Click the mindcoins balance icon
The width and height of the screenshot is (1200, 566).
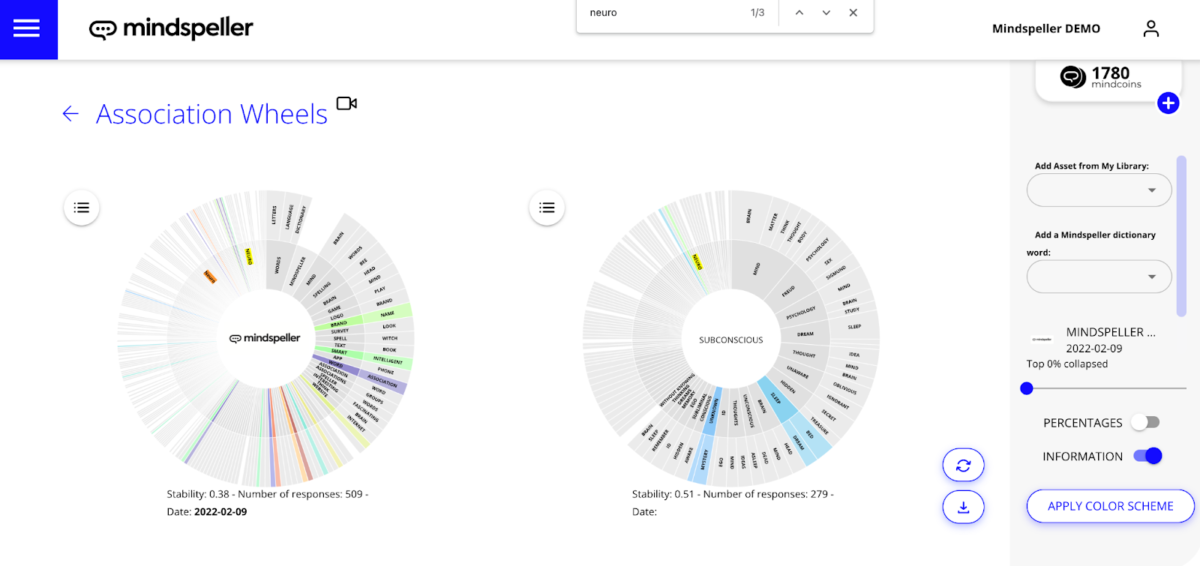coord(1073,77)
